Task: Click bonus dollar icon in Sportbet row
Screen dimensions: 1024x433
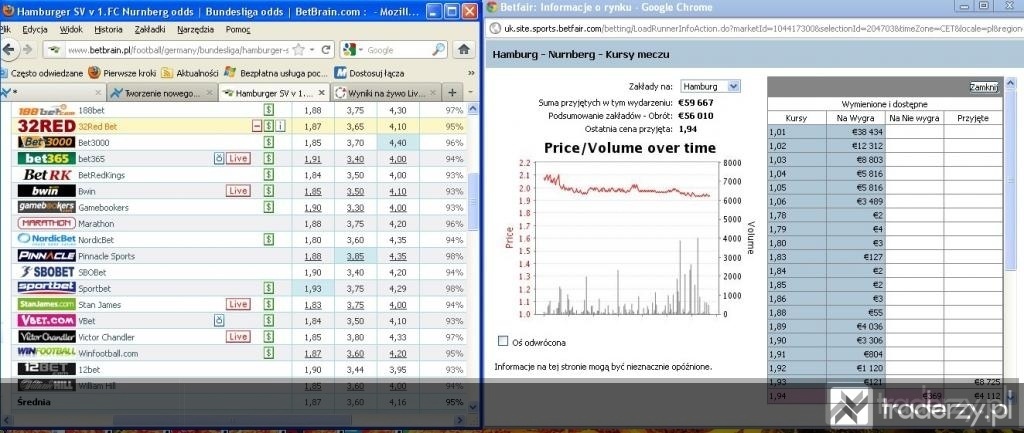Action: [x=268, y=288]
